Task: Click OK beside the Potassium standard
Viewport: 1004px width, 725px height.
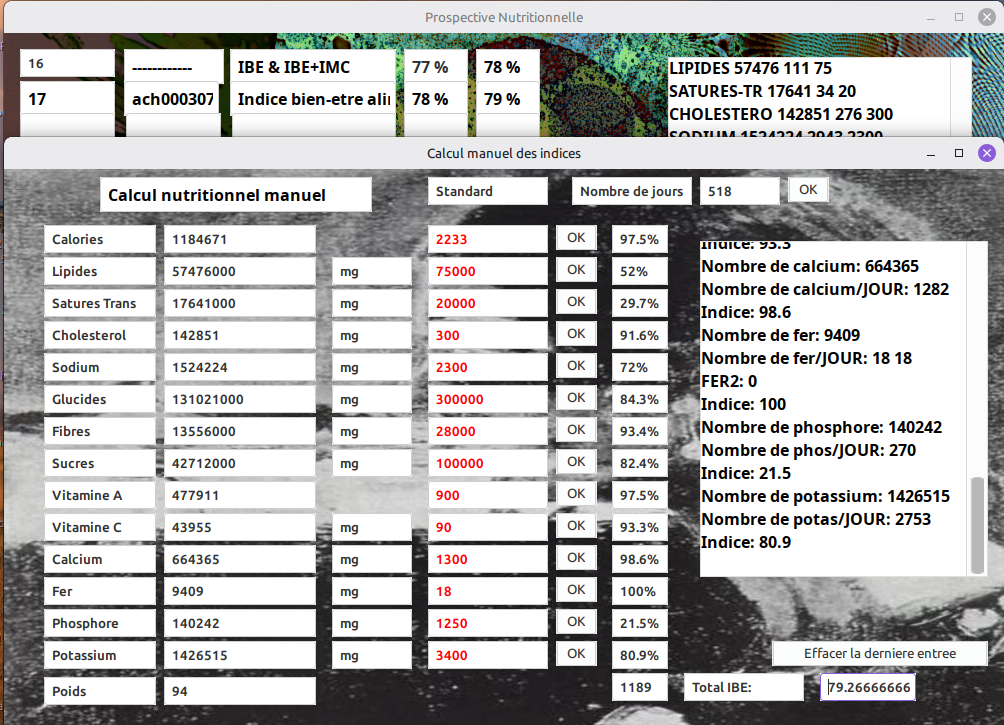Action: point(576,654)
